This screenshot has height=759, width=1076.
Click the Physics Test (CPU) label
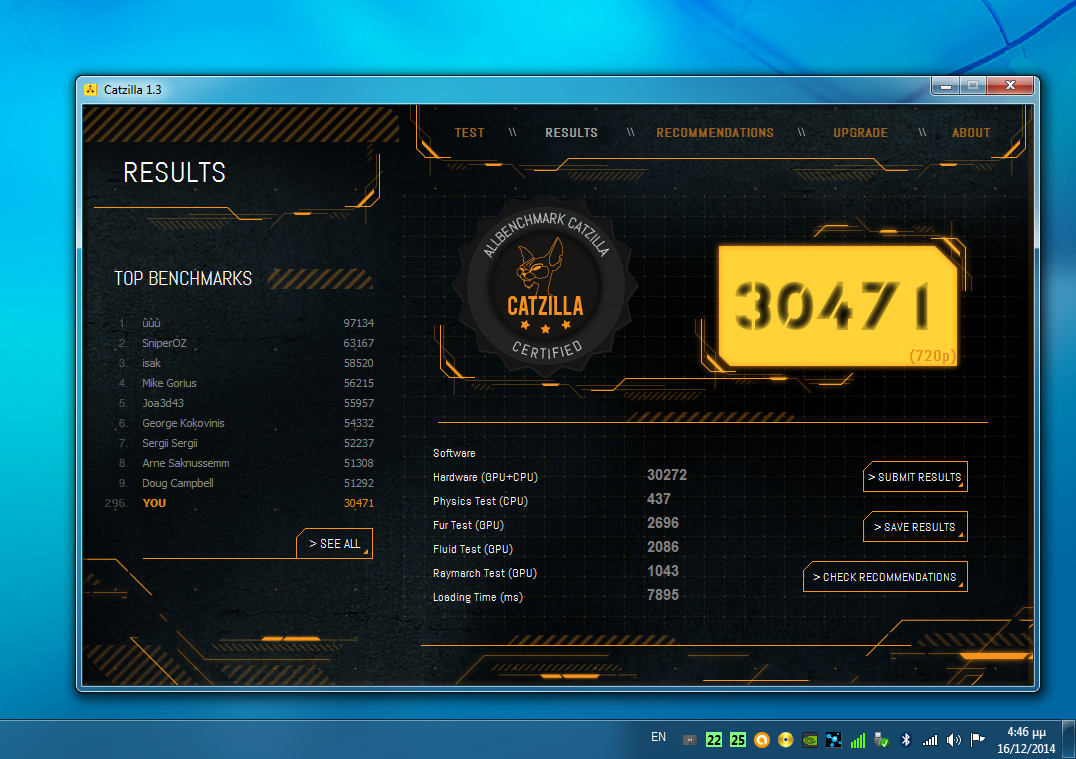coord(480,501)
